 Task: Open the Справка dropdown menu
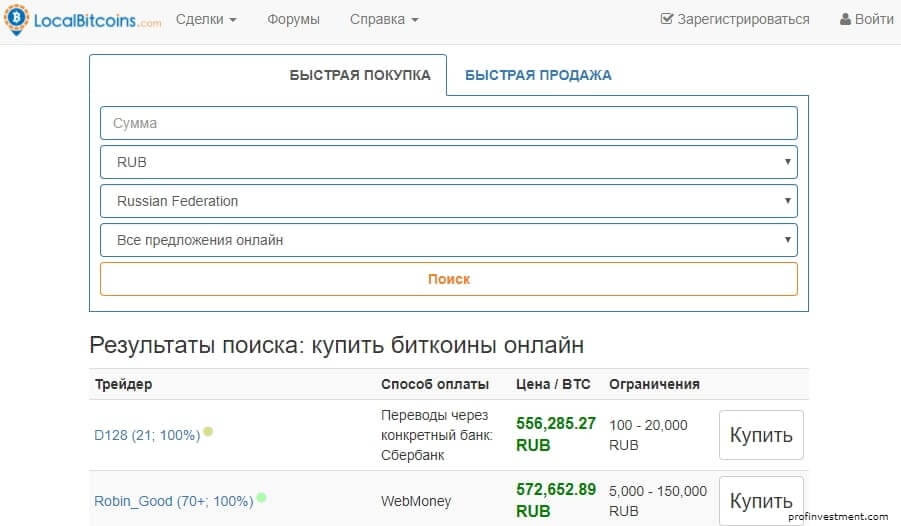[384, 19]
